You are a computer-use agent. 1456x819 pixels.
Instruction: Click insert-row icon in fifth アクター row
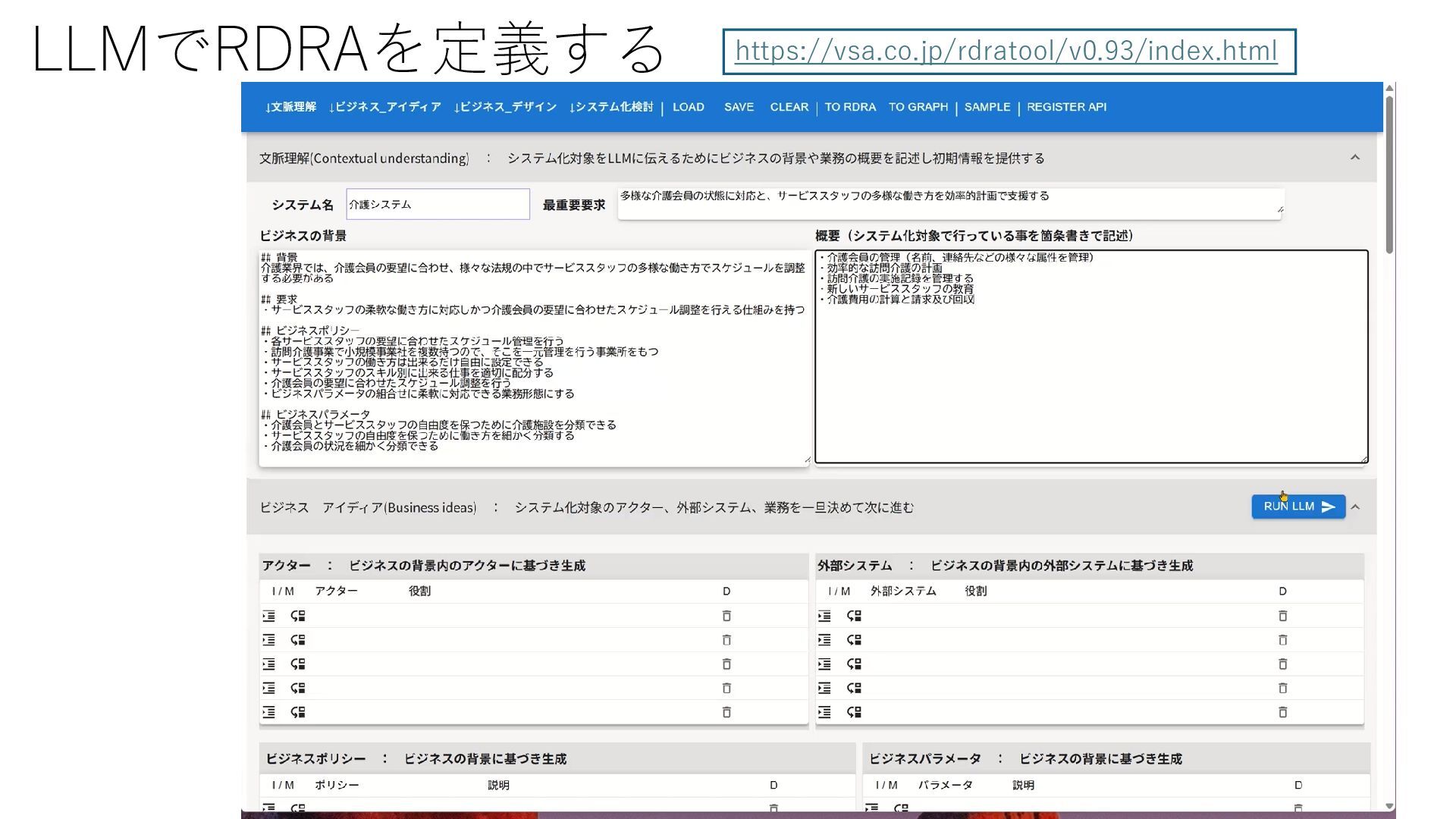click(x=268, y=712)
